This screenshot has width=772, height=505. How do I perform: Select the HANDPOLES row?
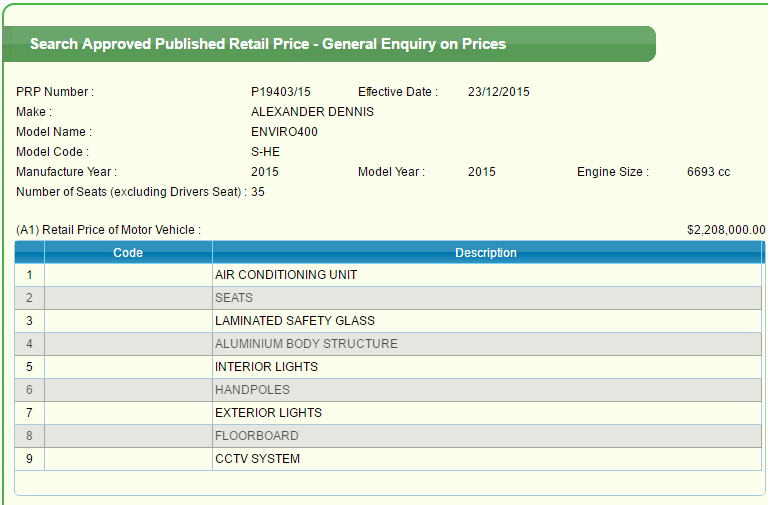click(252, 390)
